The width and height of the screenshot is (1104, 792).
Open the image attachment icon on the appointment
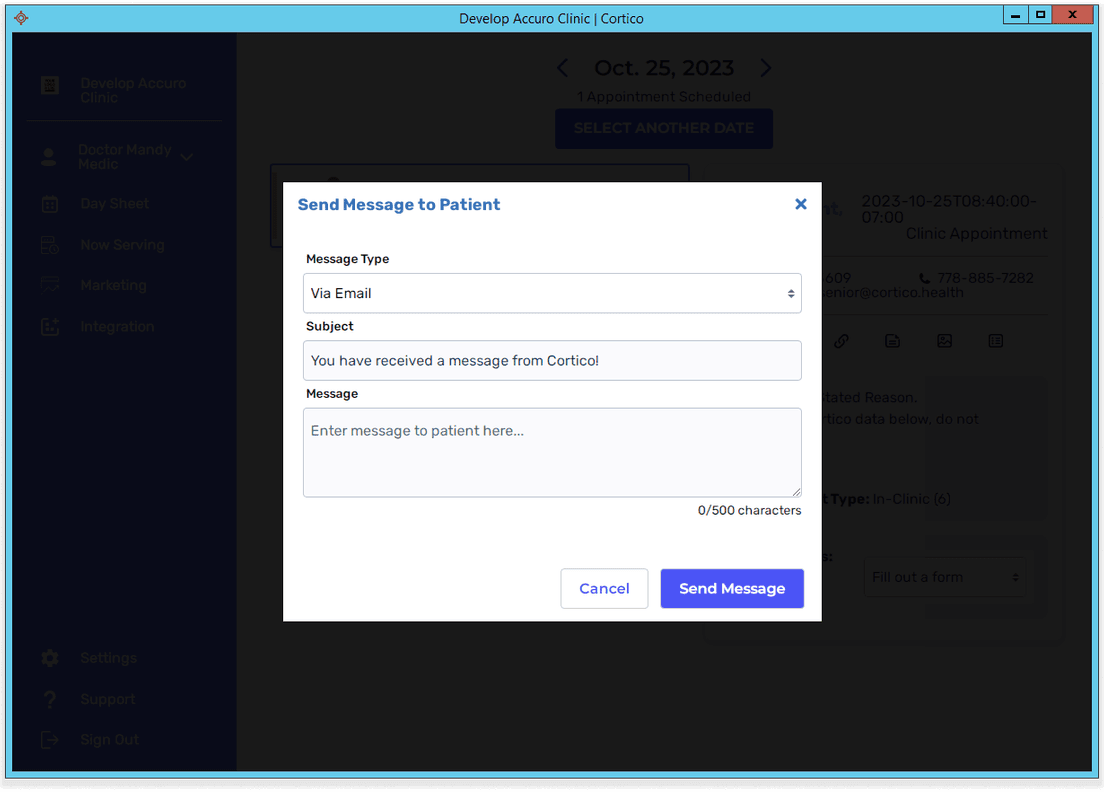(945, 340)
